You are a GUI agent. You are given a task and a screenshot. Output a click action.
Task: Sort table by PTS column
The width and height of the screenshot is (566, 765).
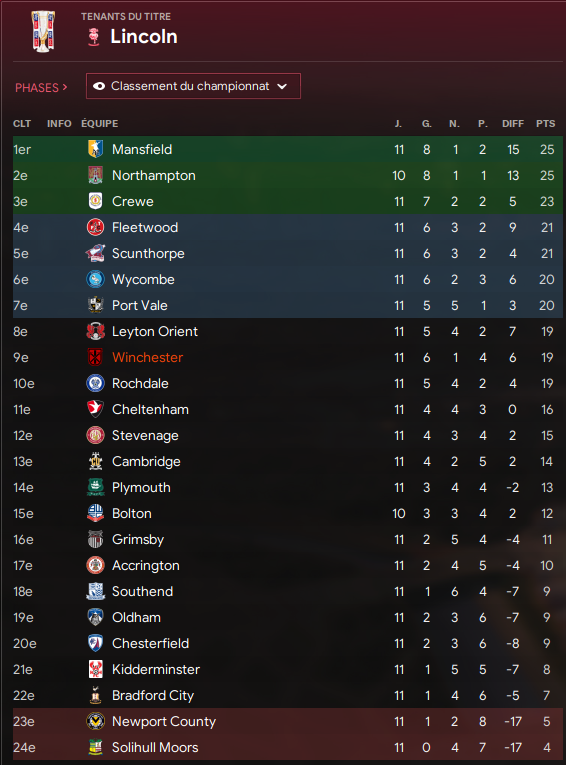[x=546, y=123]
